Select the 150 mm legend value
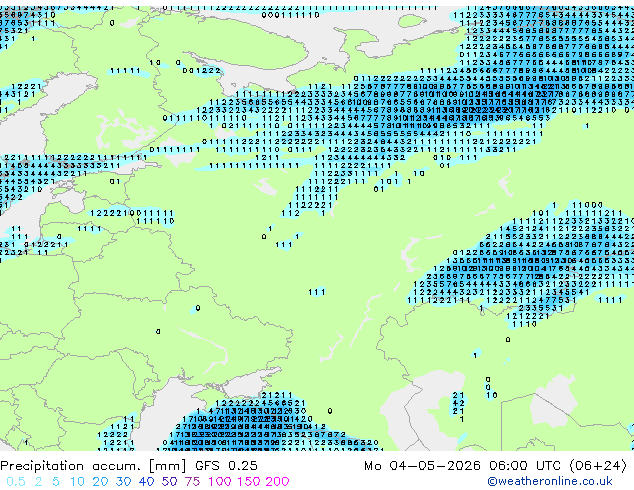This screenshot has width=634, height=490. coord(249,482)
